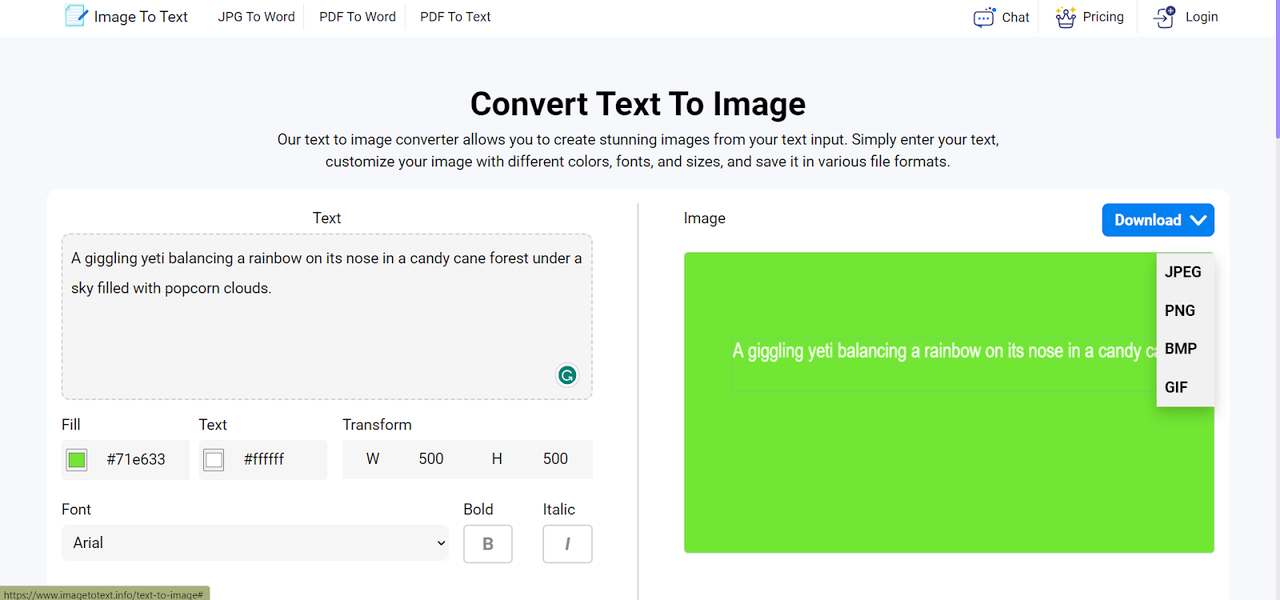Open PDF To Word page
Viewport: 1280px width, 600px height.
pos(358,17)
